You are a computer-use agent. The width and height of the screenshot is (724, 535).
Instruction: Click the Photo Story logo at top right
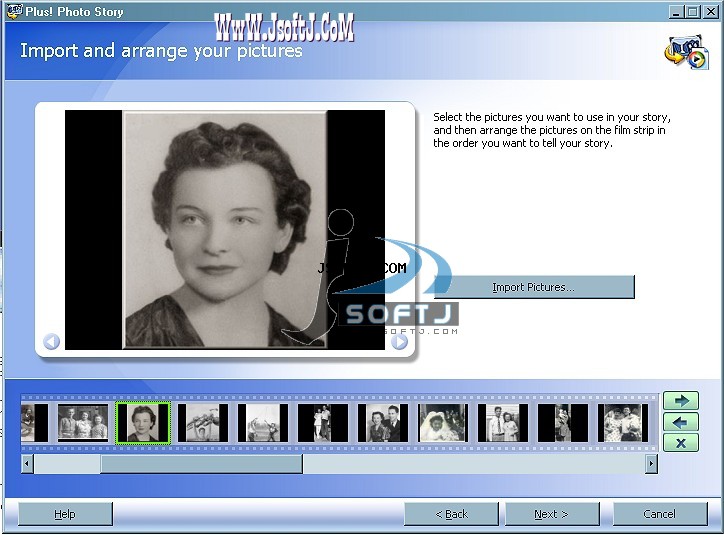686,52
